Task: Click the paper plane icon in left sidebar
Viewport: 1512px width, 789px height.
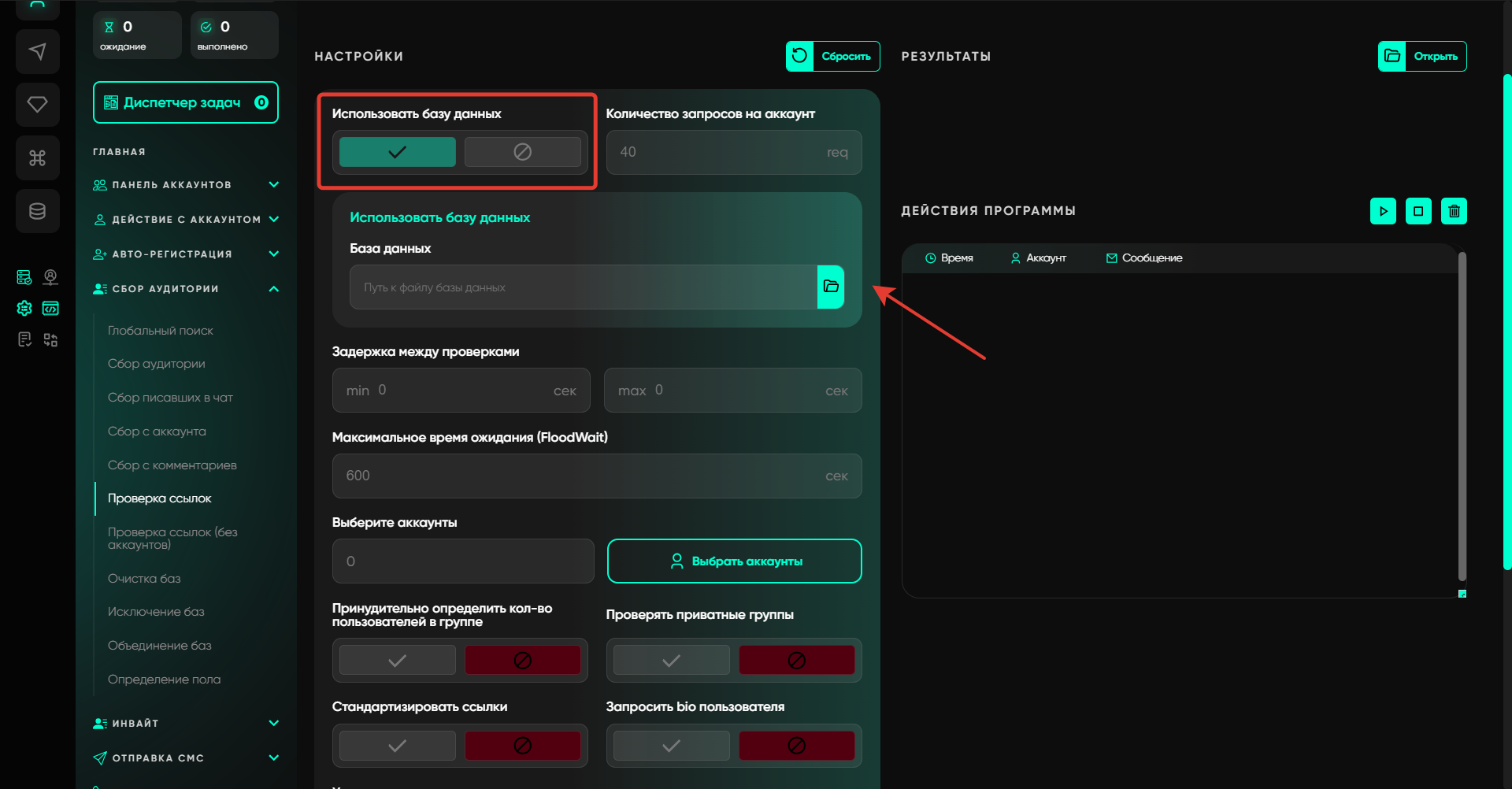Action: coord(37,52)
